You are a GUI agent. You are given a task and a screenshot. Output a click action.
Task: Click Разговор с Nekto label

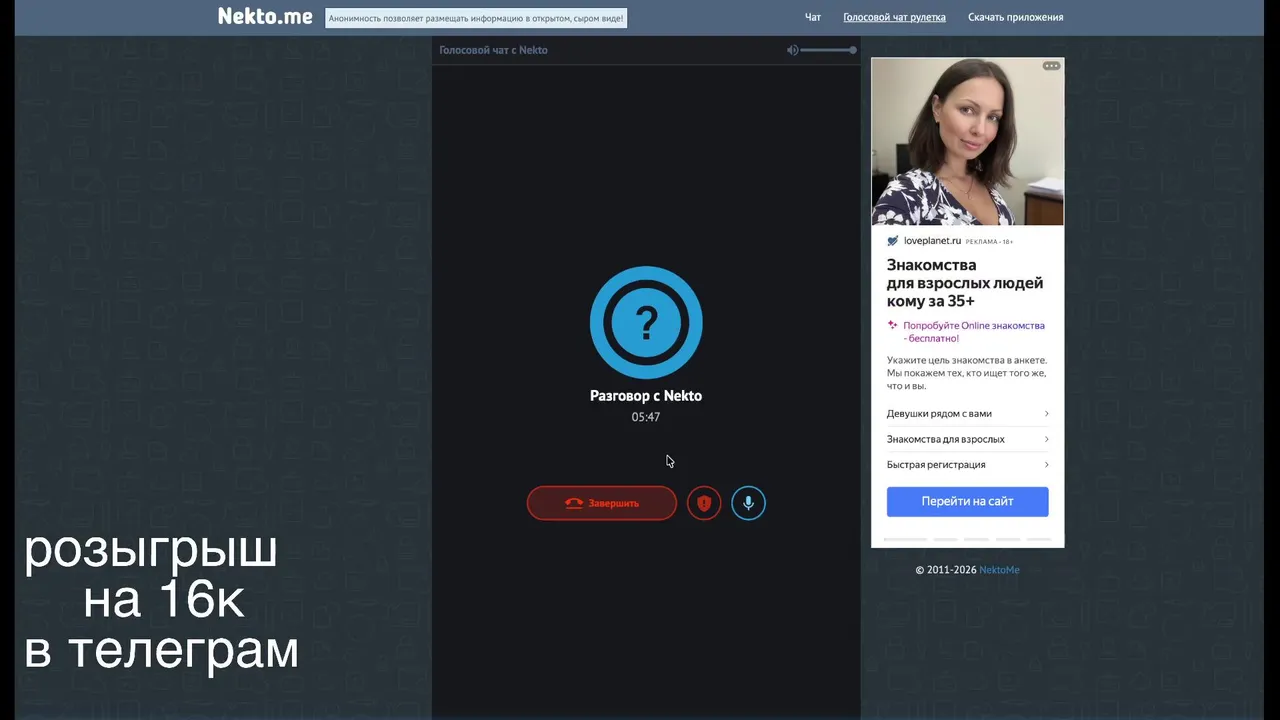[646, 396]
